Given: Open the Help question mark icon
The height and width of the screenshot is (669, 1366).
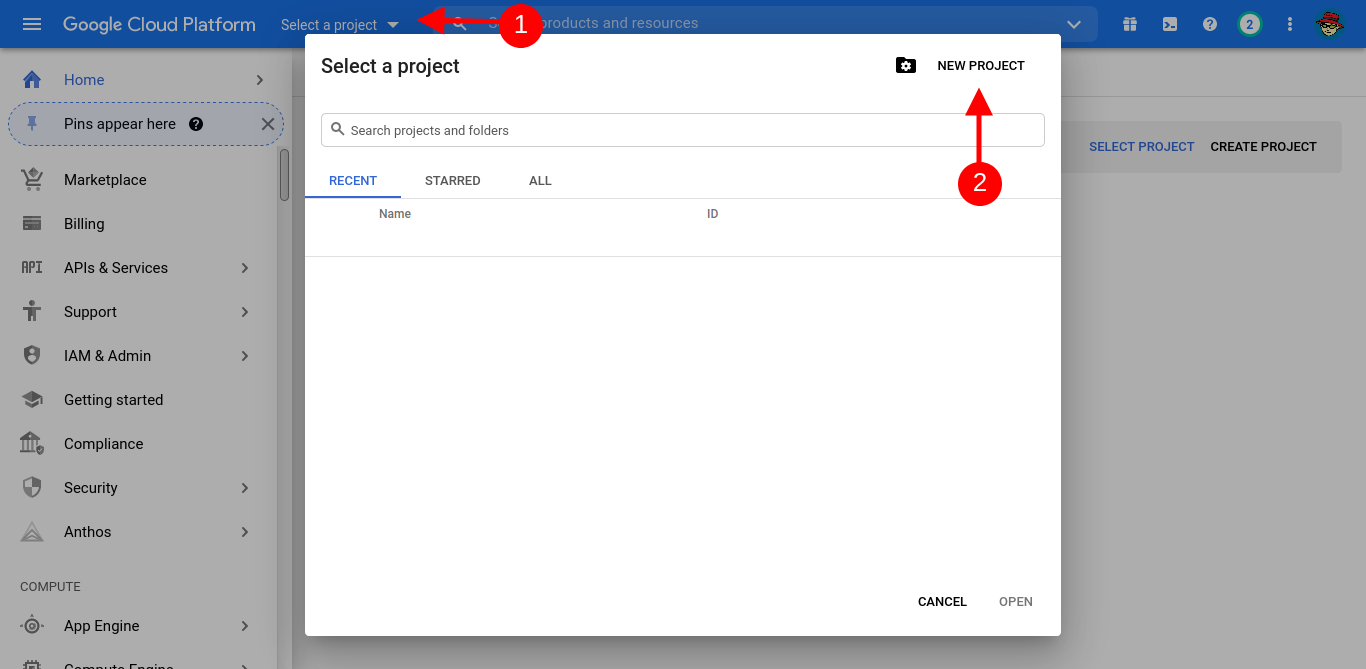Looking at the screenshot, I should [x=1210, y=24].
